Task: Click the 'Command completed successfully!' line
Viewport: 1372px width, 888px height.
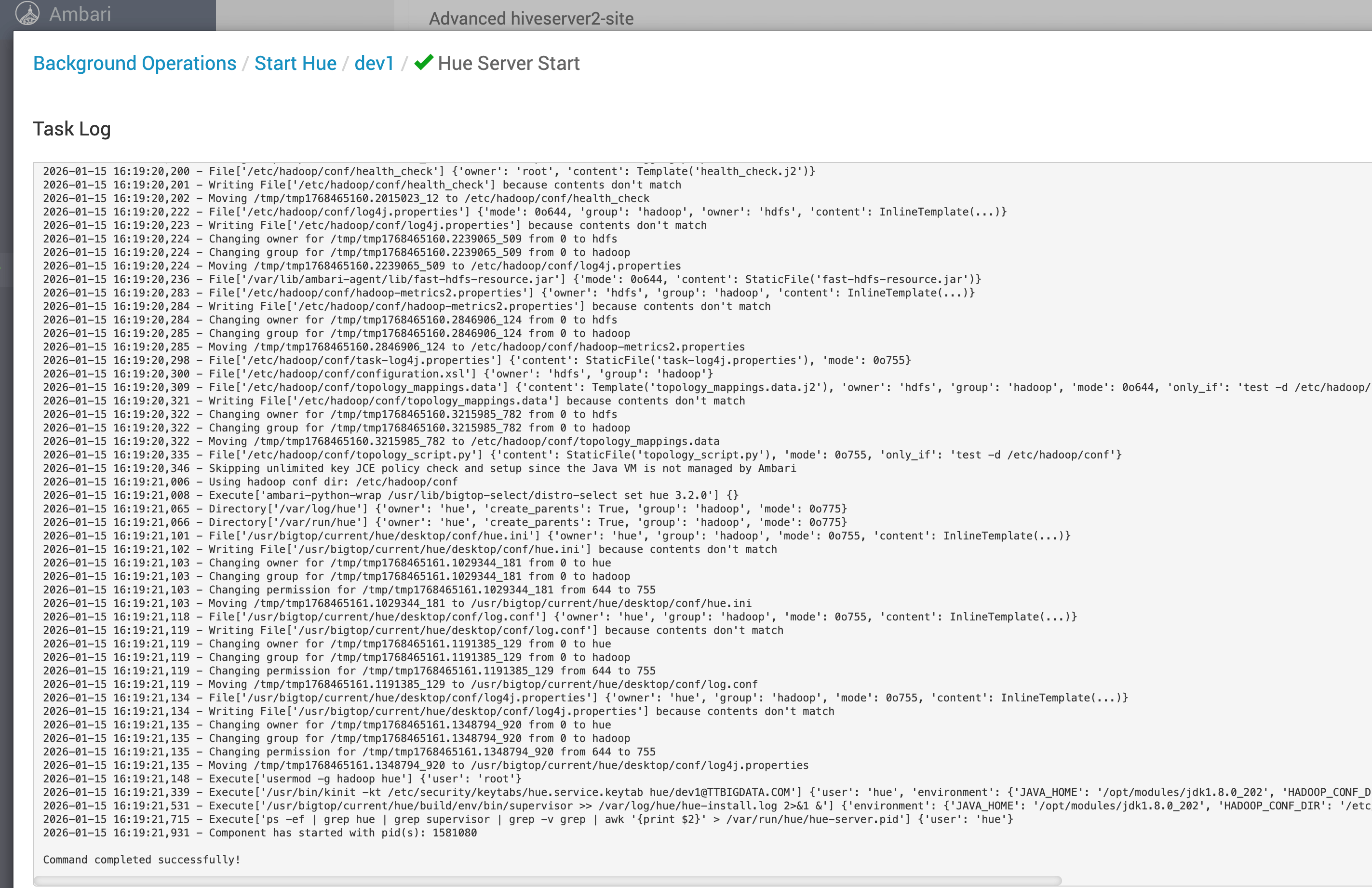Action: click(x=141, y=860)
